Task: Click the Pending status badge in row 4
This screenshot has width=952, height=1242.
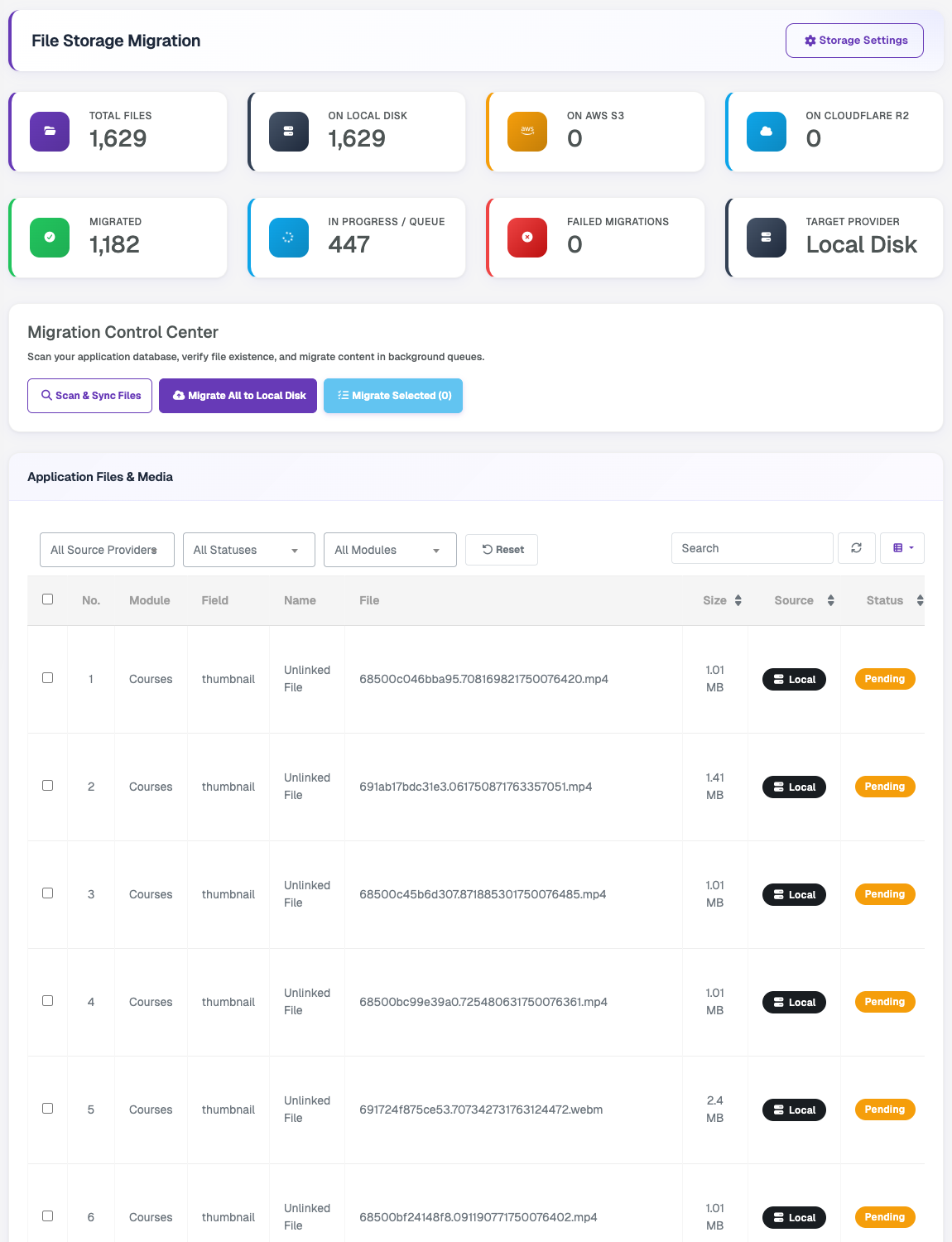Action: [885, 1002]
